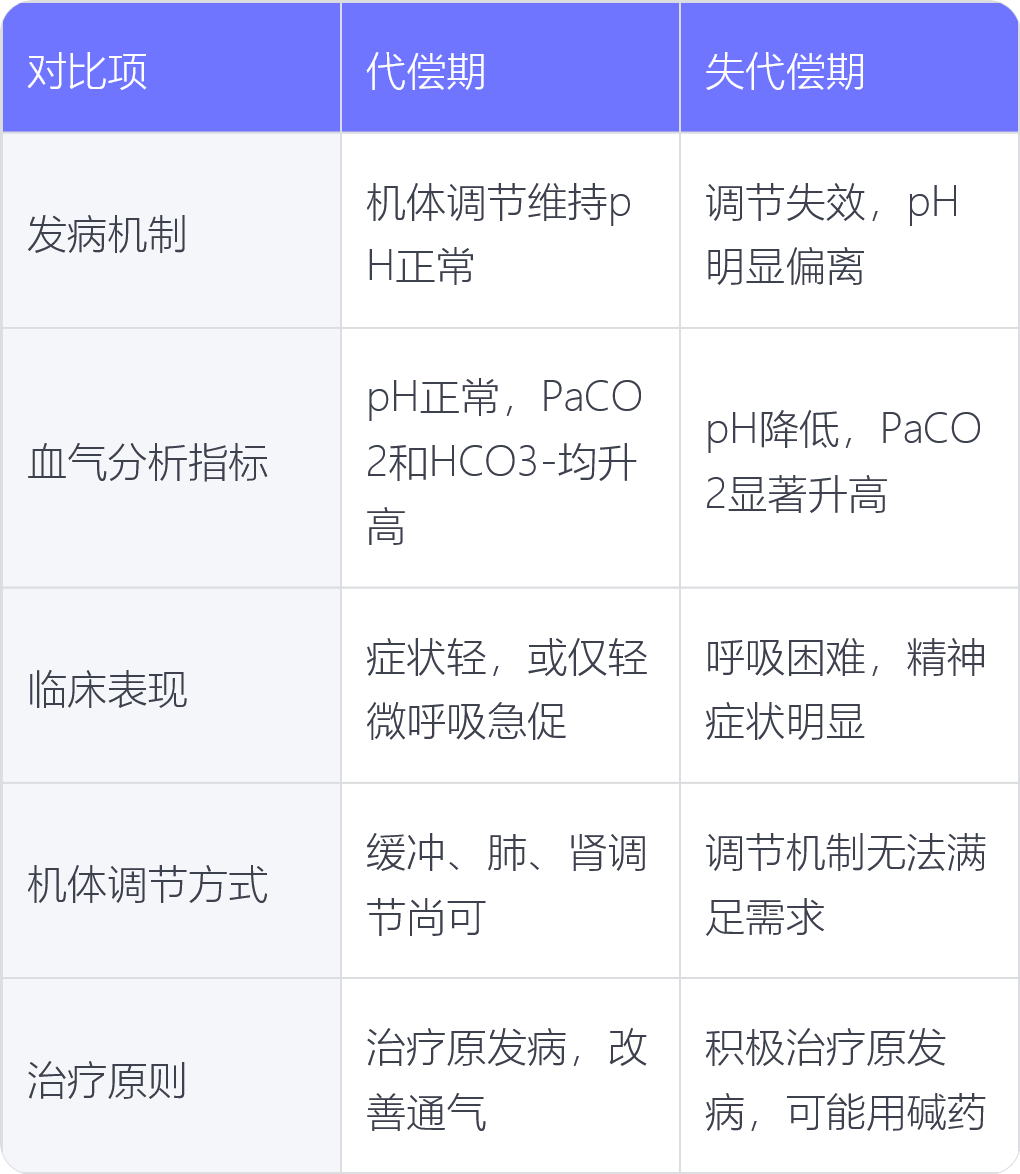Viewport: 1020px width, 1174px height.
Task: Click cell pH降低，PaCO2显著升高
Action: 849,457
